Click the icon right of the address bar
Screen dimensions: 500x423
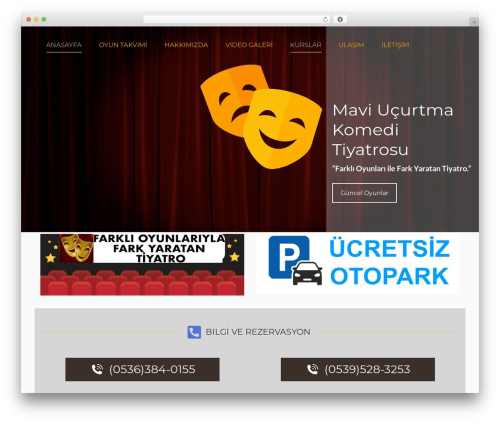point(340,19)
